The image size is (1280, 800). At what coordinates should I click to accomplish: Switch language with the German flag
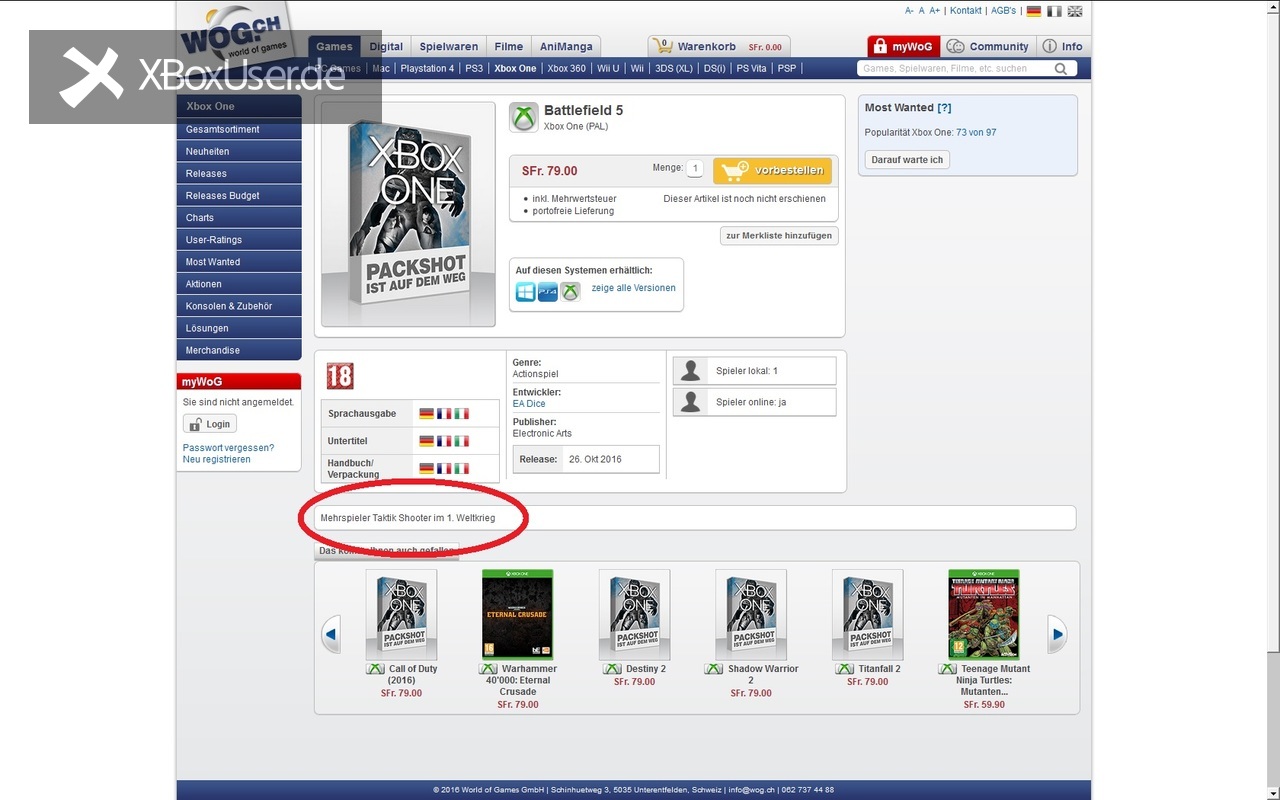pos(1033,11)
